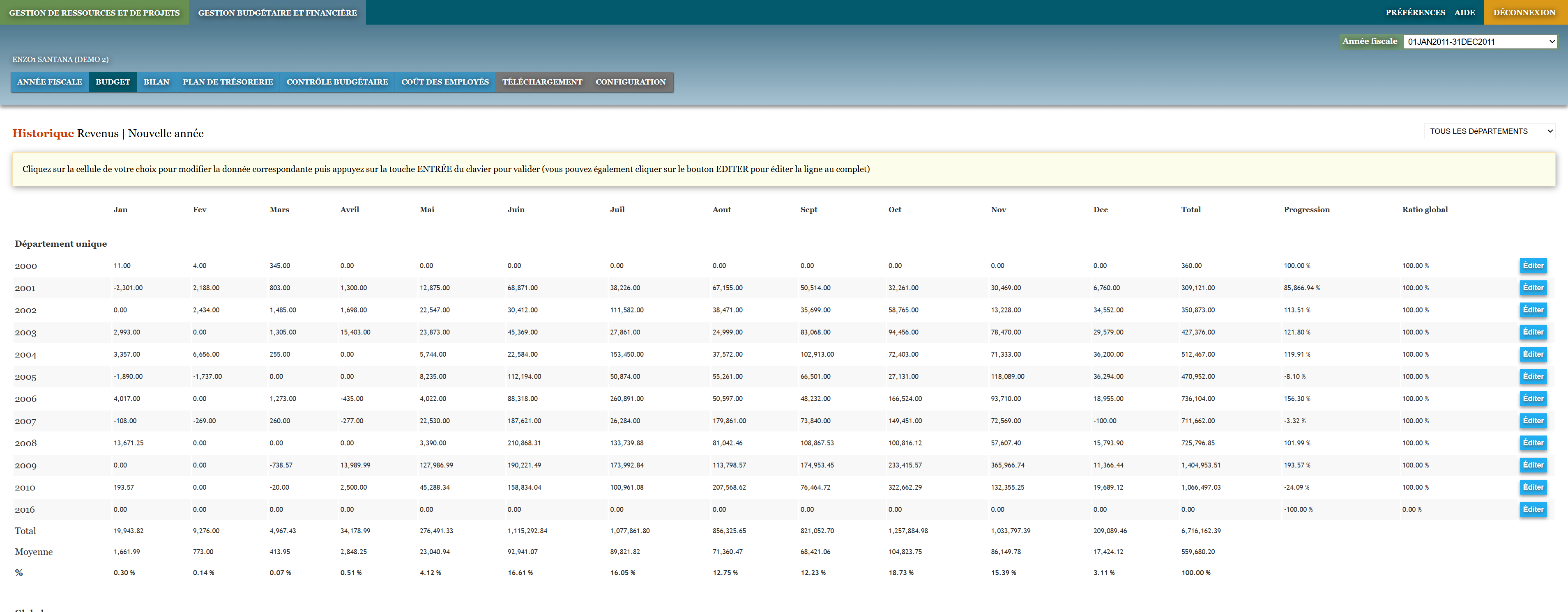The height and width of the screenshot is (612, 1568).
Task: Open Gestion de ressources et de projets
Action: pos(94,13)
